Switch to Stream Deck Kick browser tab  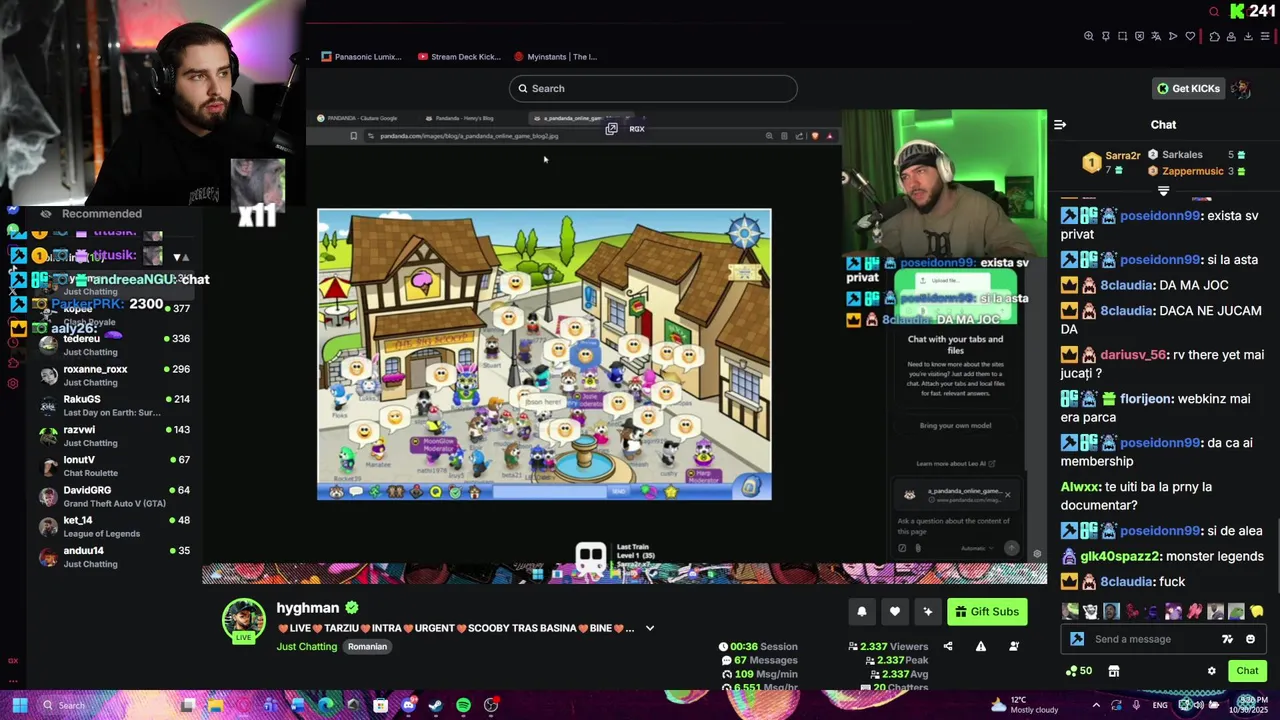point(459,57)
